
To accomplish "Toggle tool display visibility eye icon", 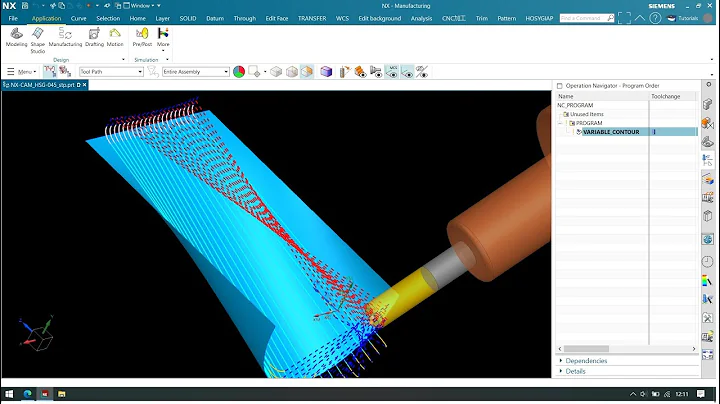I will pos(376,72).
